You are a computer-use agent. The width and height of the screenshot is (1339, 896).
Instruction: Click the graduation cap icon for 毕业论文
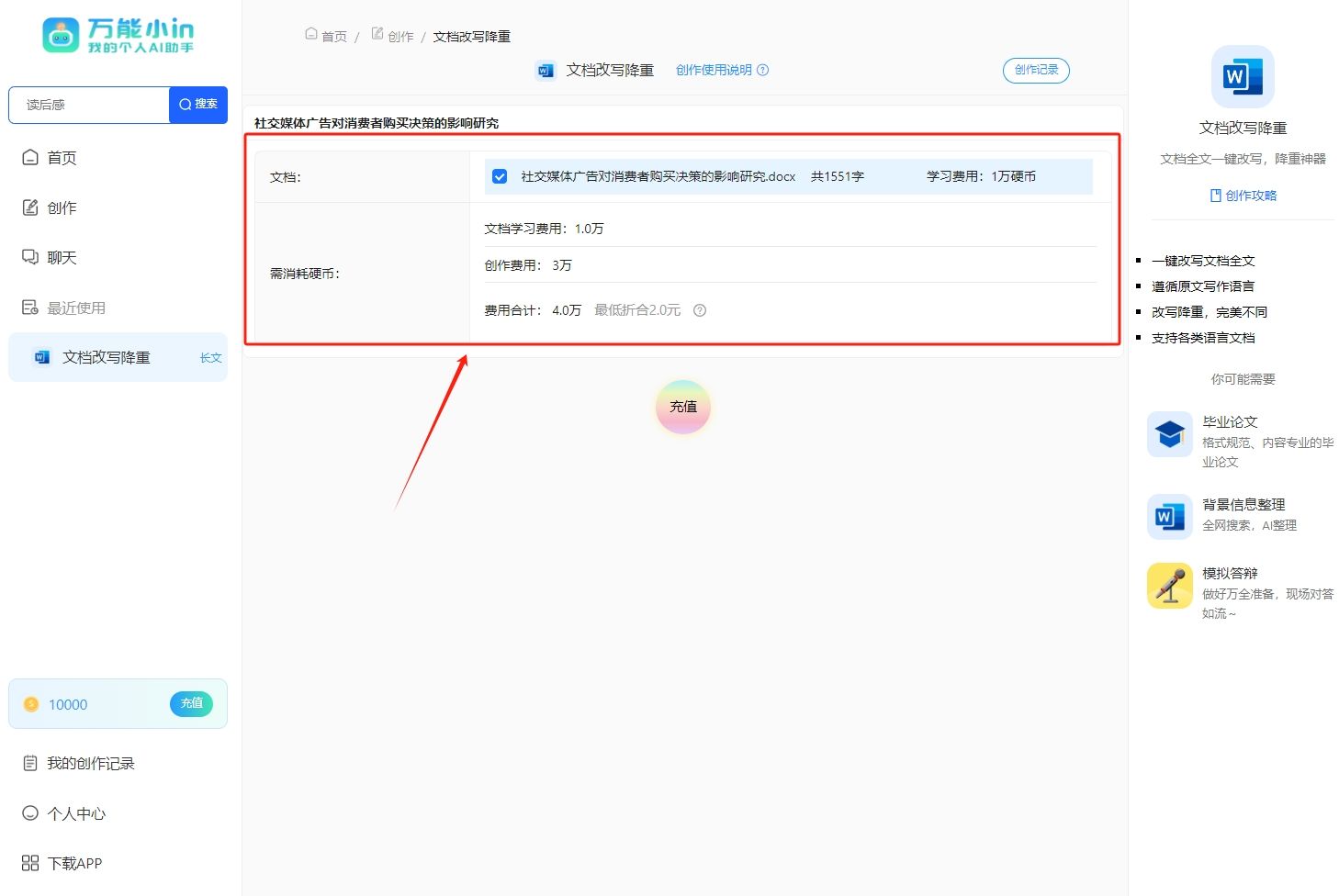click(x=1170, y=434)
